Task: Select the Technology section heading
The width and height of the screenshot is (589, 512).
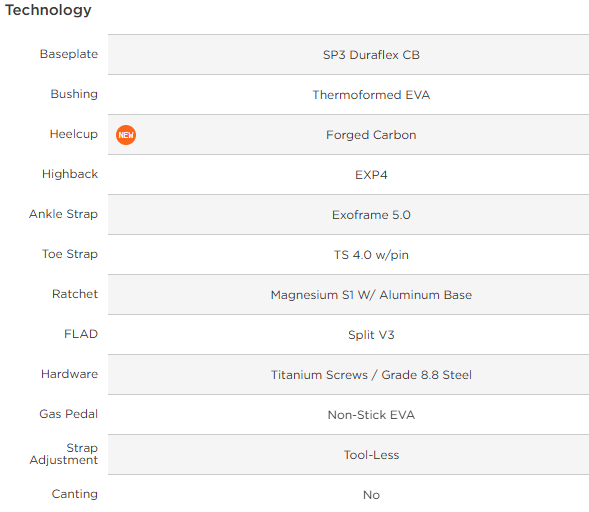Action: point(48,10)
